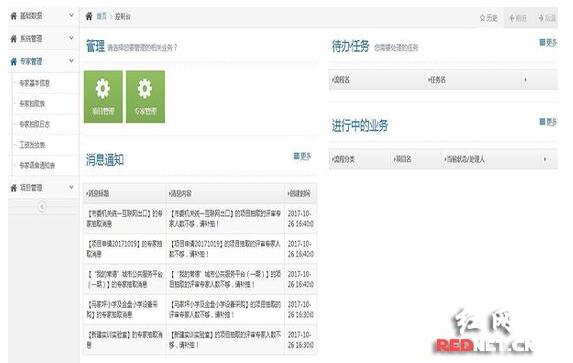Click the green 专家管理 gear tile
The image size is (573, 363).
[x=145, y=97]
